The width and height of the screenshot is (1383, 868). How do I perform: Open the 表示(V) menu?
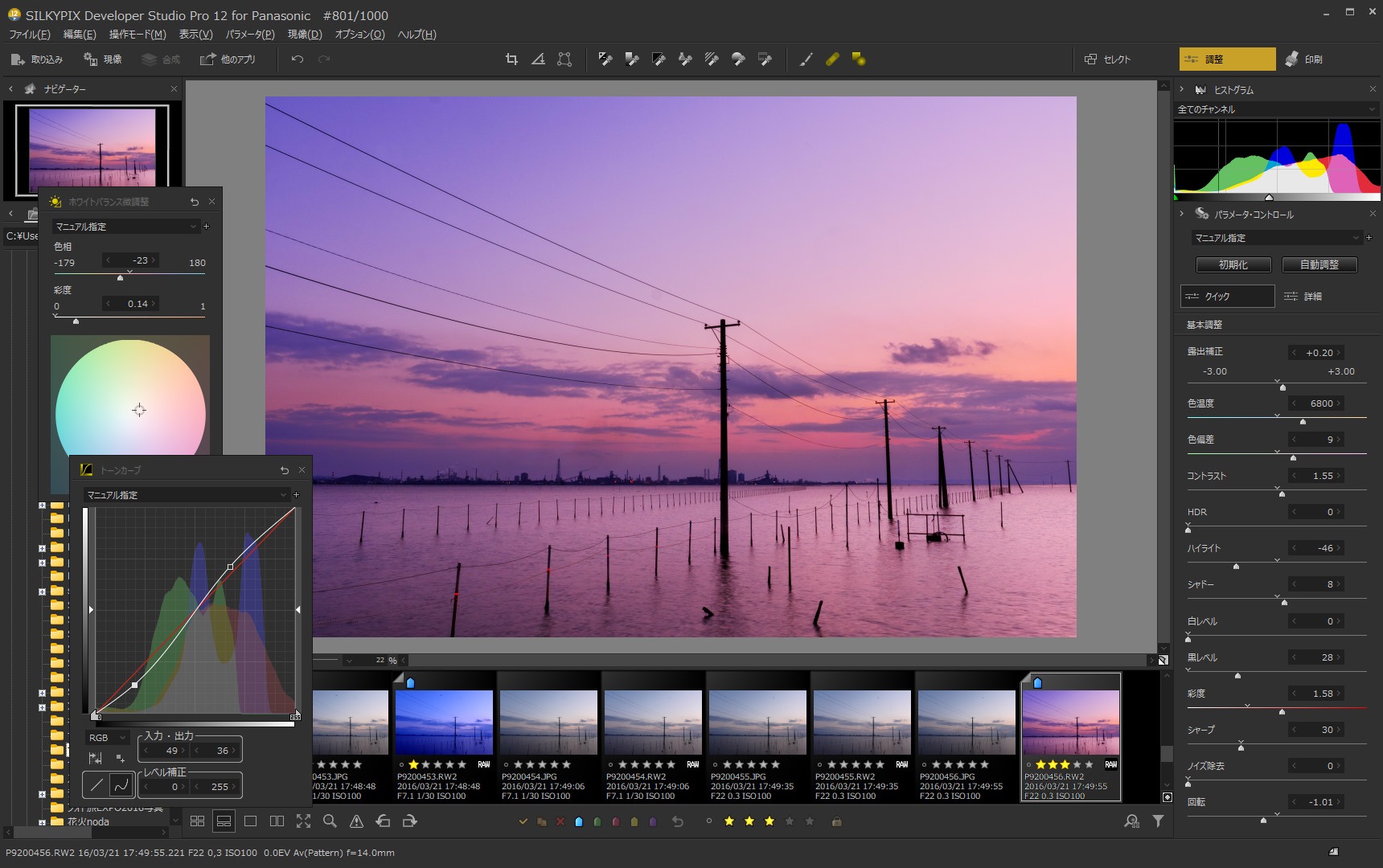[195, 35]
